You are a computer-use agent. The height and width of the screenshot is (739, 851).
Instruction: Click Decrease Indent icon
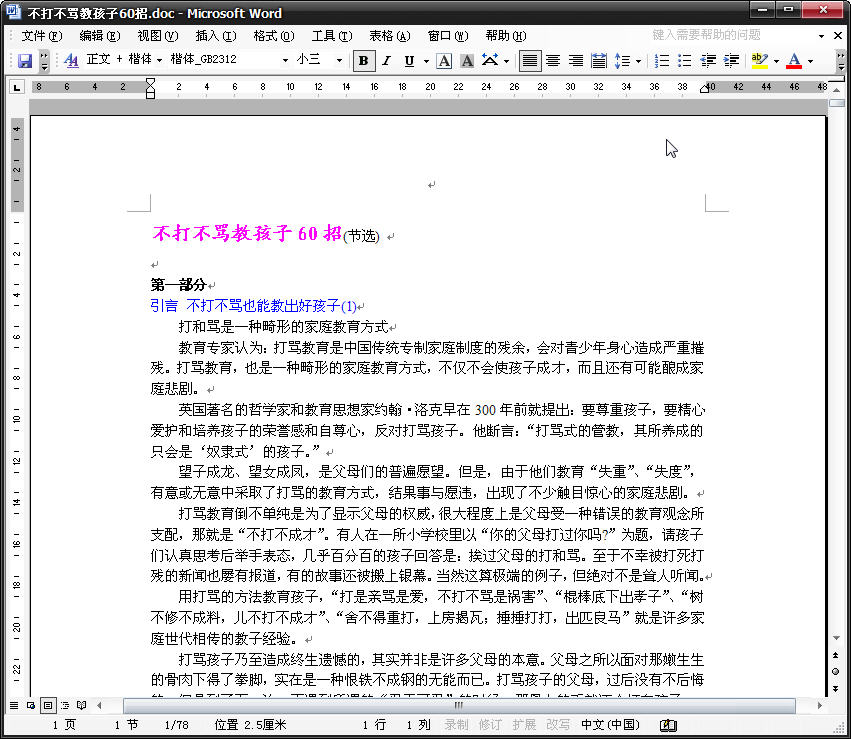pos(708,60)
